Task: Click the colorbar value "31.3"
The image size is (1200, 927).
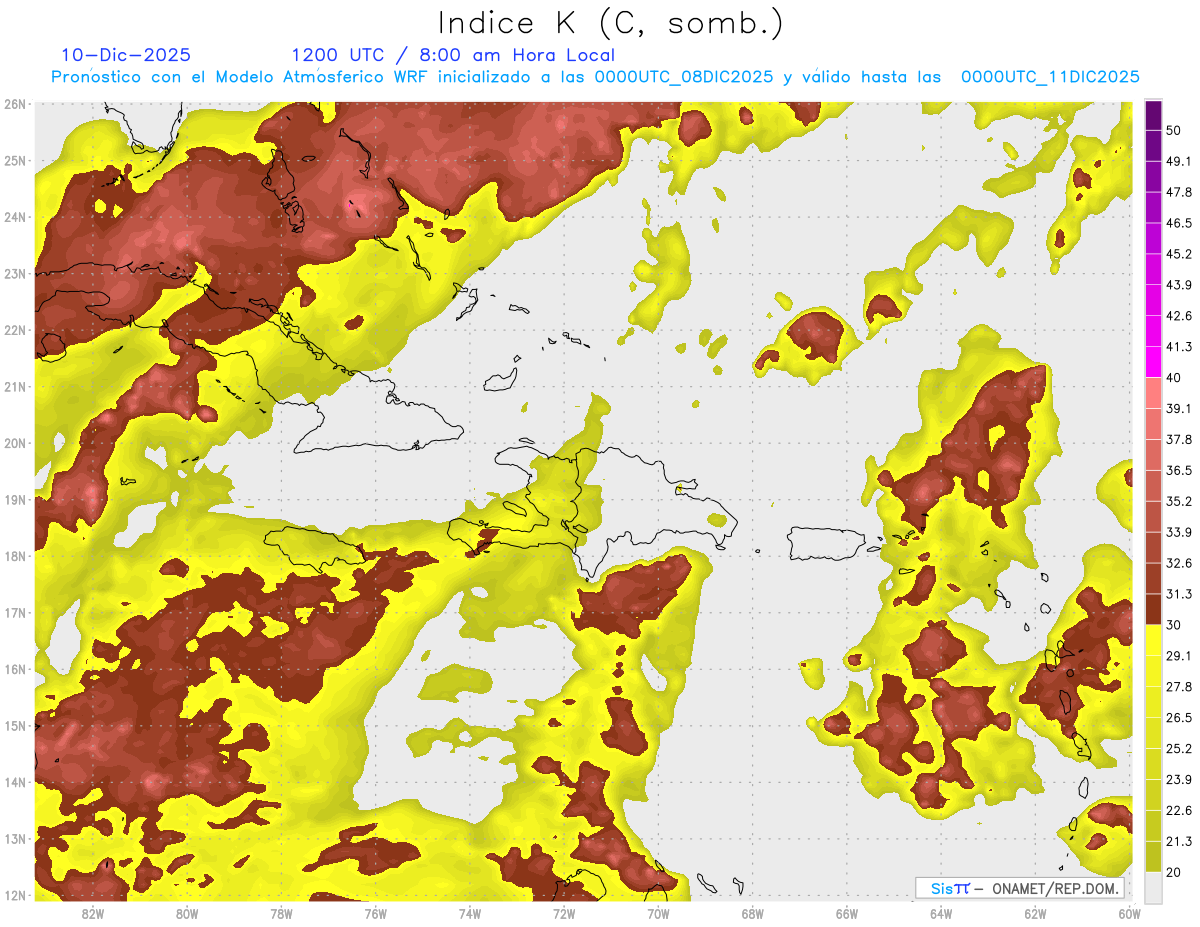Action: (1179, 594)
